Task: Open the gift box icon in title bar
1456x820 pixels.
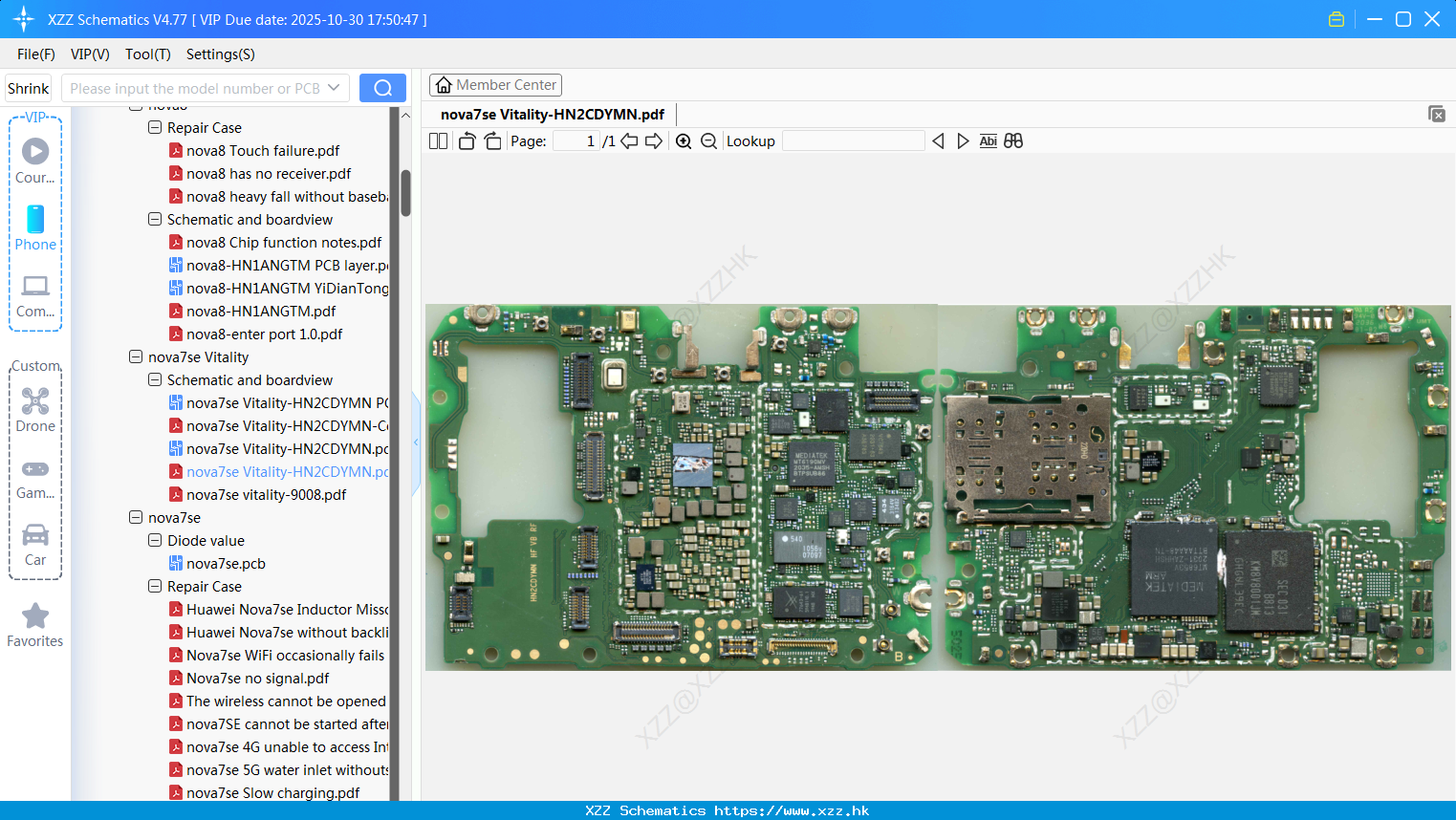Action: (x=1336, y=19)
